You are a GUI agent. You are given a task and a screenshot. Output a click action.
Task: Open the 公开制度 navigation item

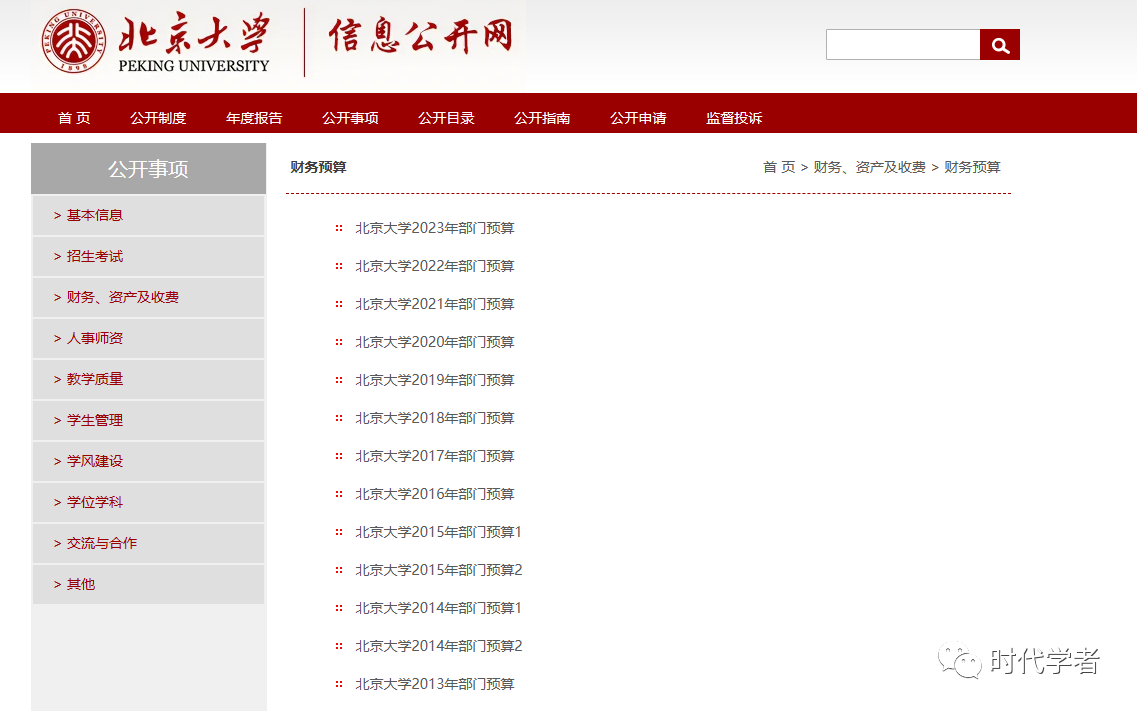click(x=158, y=118)
